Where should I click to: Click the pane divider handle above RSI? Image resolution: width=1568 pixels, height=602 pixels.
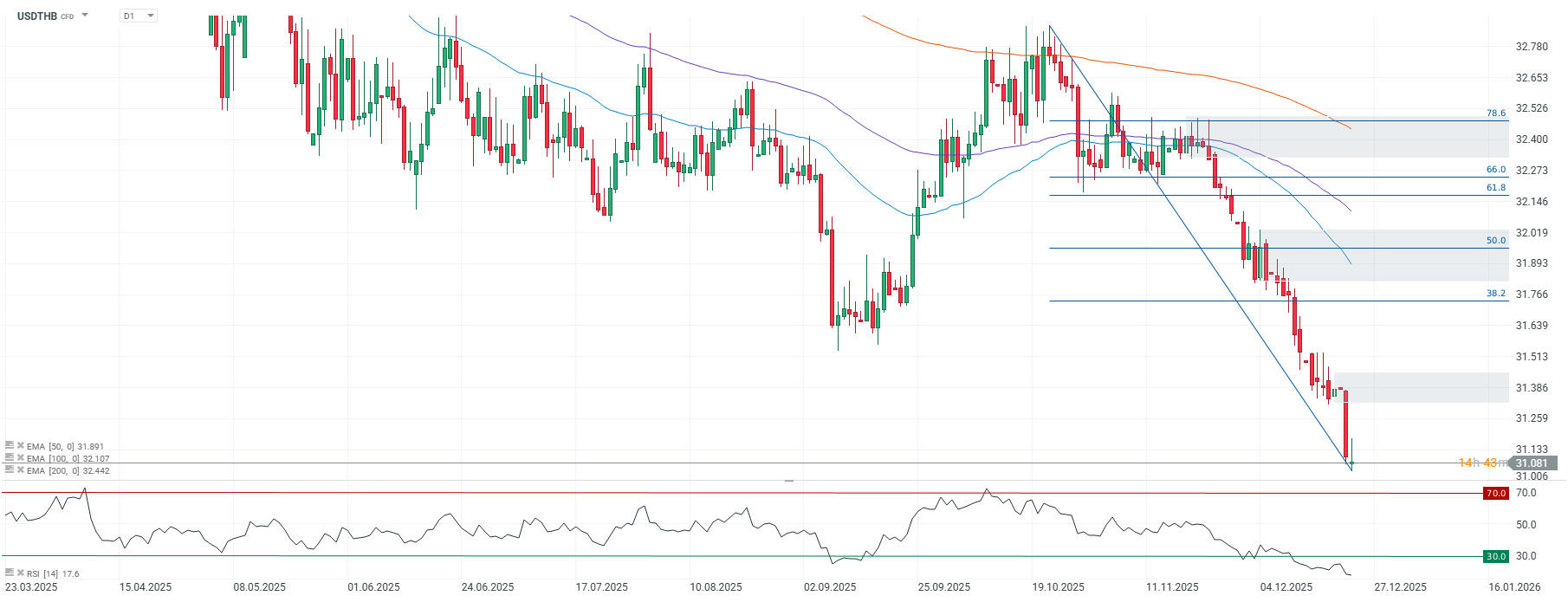[788, 480]
